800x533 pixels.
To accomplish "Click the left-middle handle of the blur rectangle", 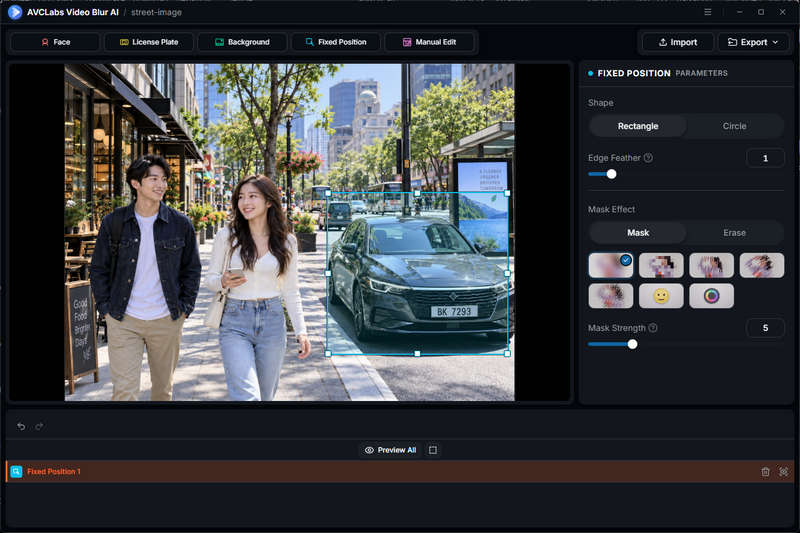I will pyautogui.click(x=328, y=273).
